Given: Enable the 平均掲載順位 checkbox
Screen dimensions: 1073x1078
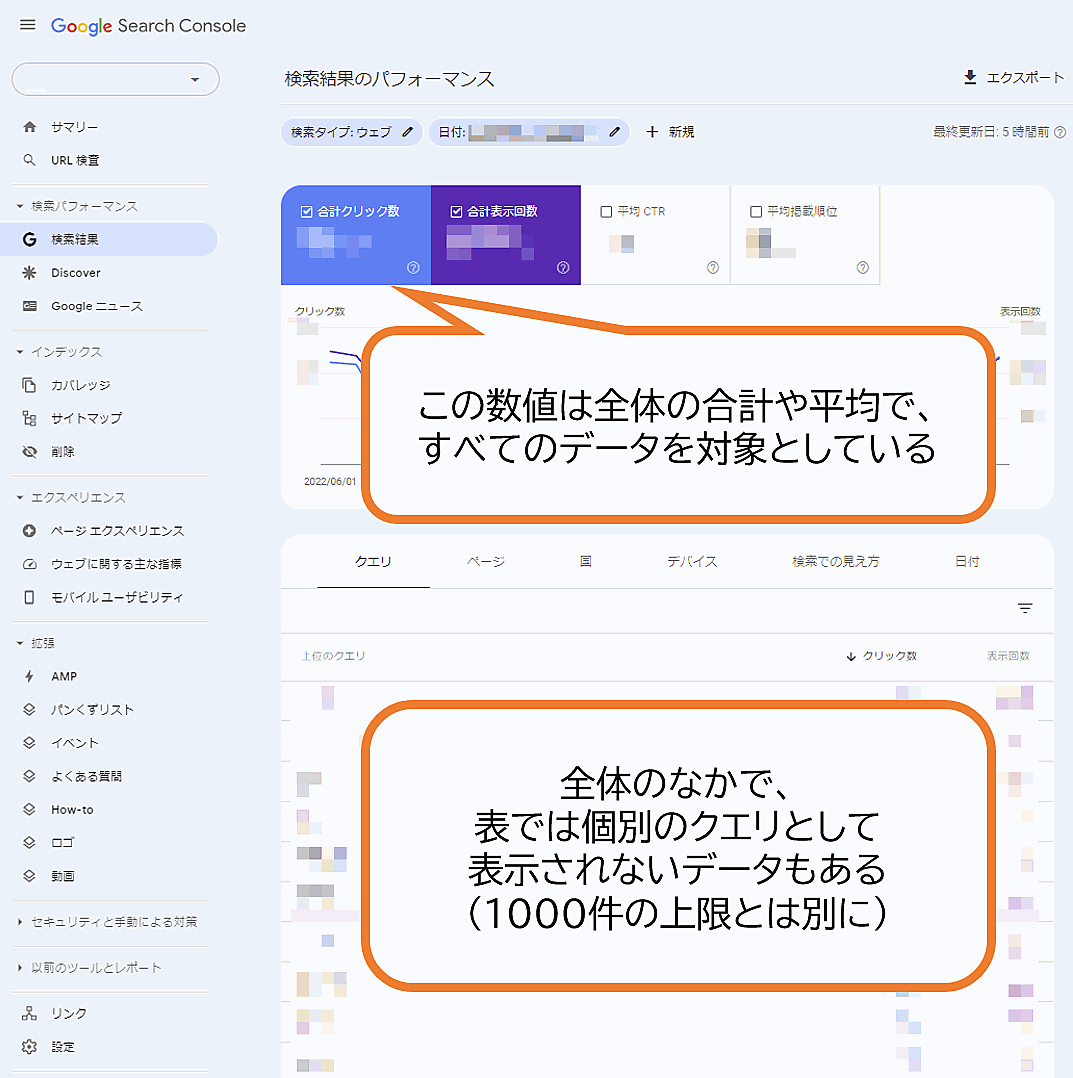Looking at the screenshot, I should coord(756,212).
